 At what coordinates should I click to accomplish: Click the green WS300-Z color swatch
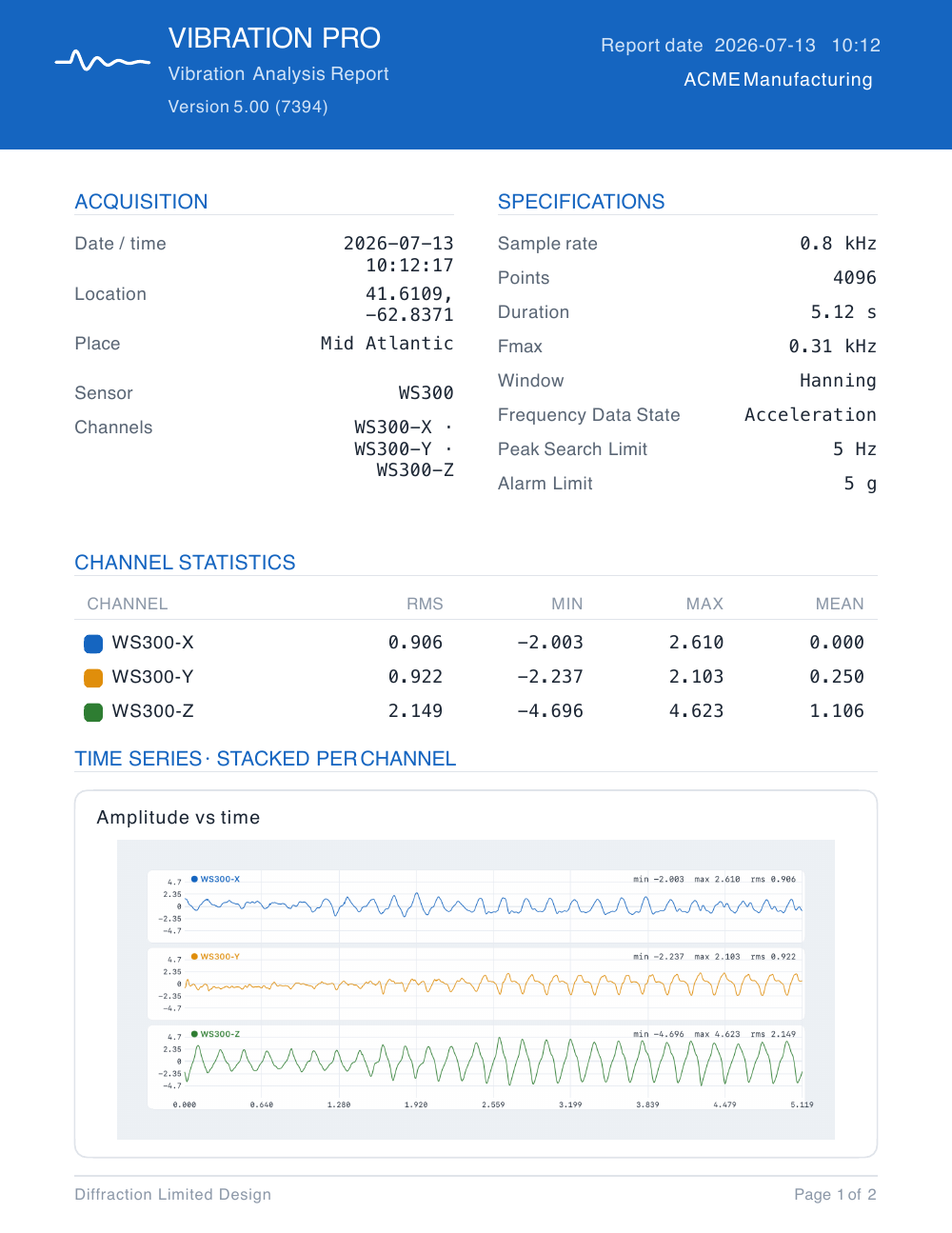point(93,712)
